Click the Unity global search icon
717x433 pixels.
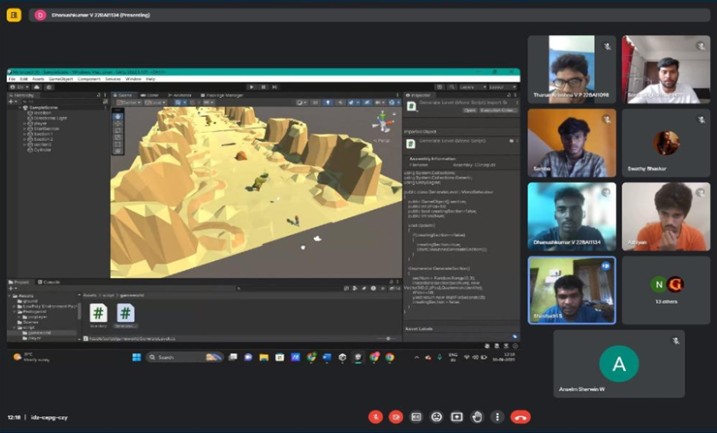pos(451,87)
